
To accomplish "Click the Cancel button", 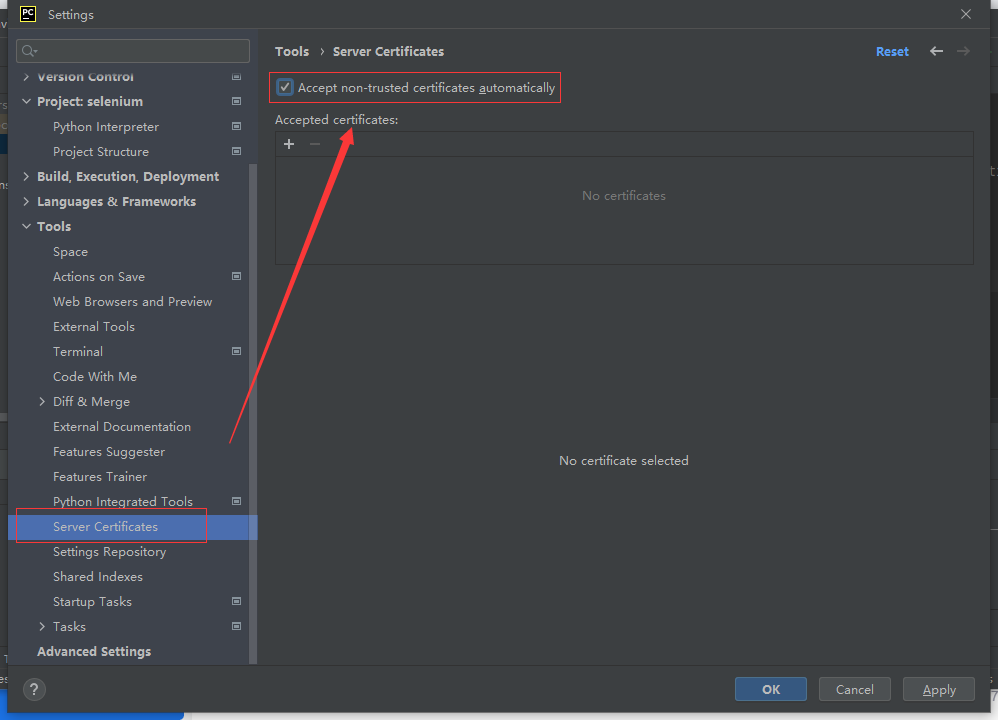I will tap(854, 689).
